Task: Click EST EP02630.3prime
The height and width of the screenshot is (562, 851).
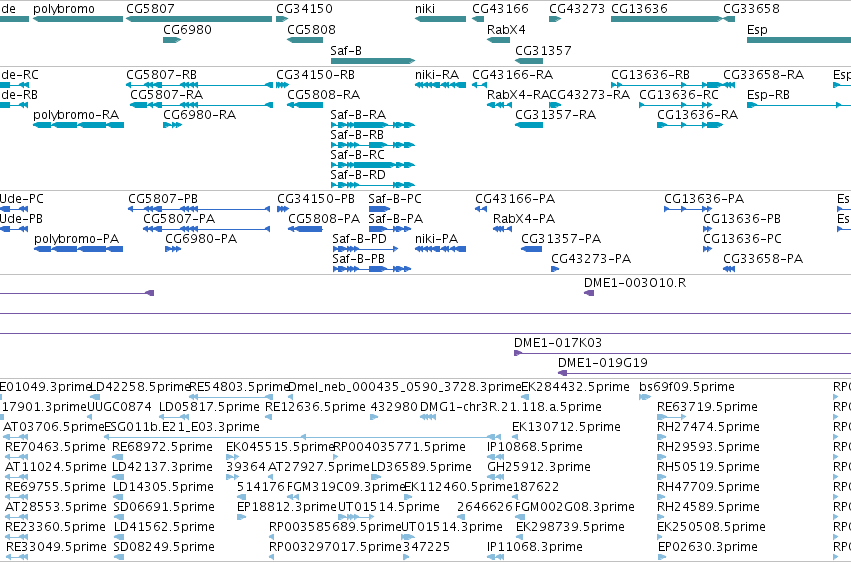Action: [708, 546]
